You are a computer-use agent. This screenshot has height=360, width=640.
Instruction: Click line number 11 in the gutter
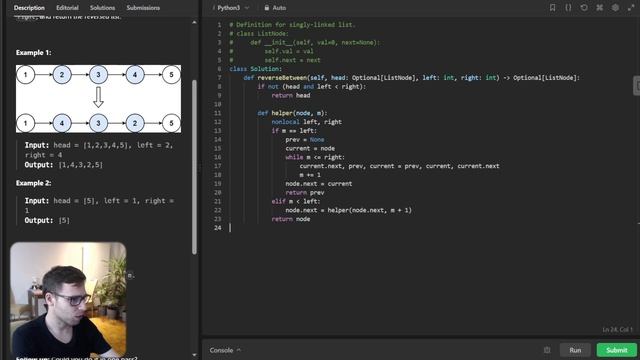pyautogui.click(x=218, y=113)
